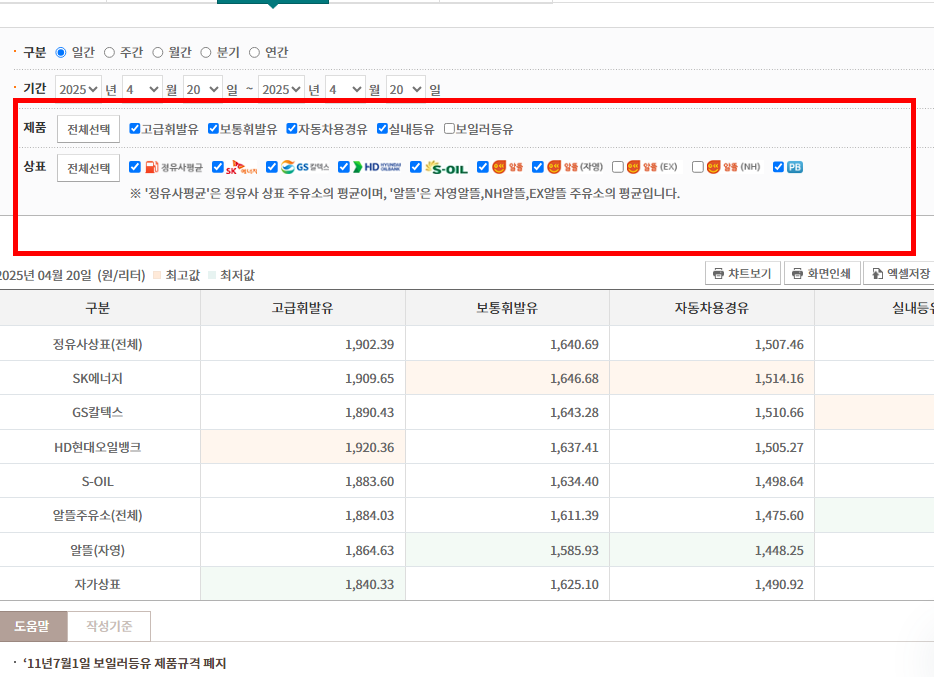Screen dimensions: 934x677
Task: Click the 챠트보기 button
Action: 743,272
